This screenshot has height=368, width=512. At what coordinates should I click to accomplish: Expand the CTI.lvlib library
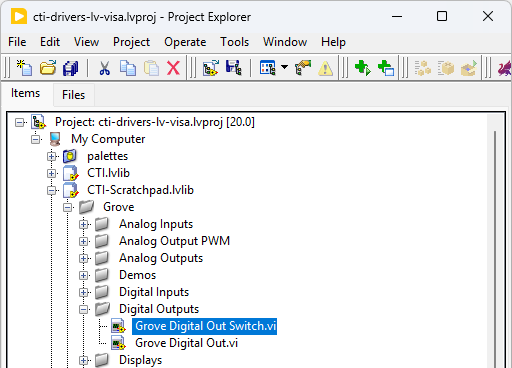click(51, 173)
